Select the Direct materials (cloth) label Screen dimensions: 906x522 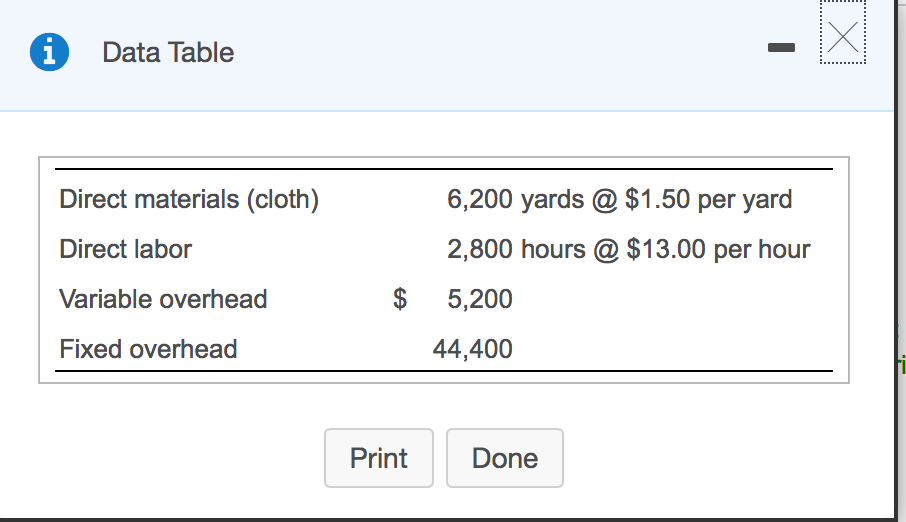189,199
